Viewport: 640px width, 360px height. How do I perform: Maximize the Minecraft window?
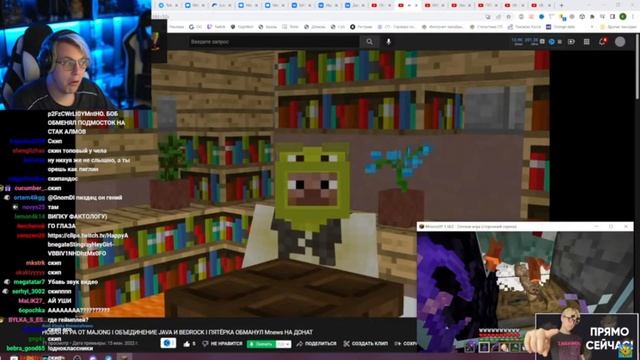611,226
